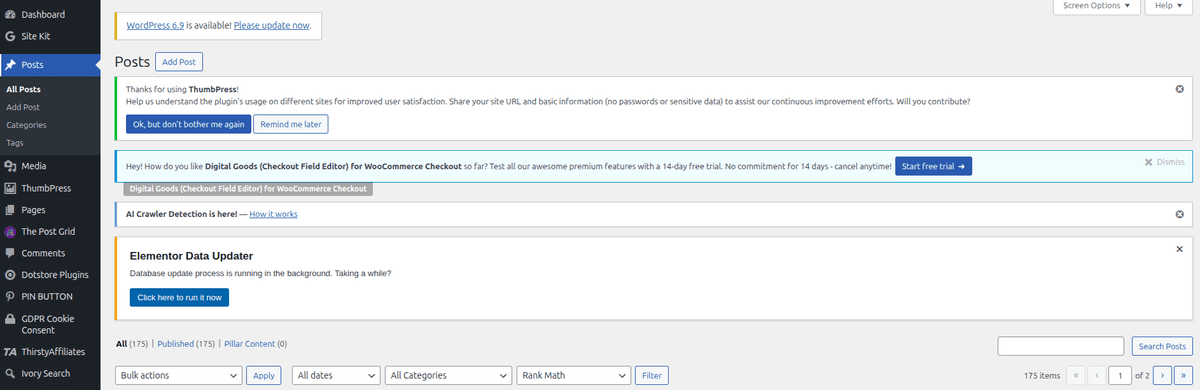Viewport: 1200px width, 390px height.
Task: Click the Dashboard icon in sidebar
Action: click(x=10, y=15)
